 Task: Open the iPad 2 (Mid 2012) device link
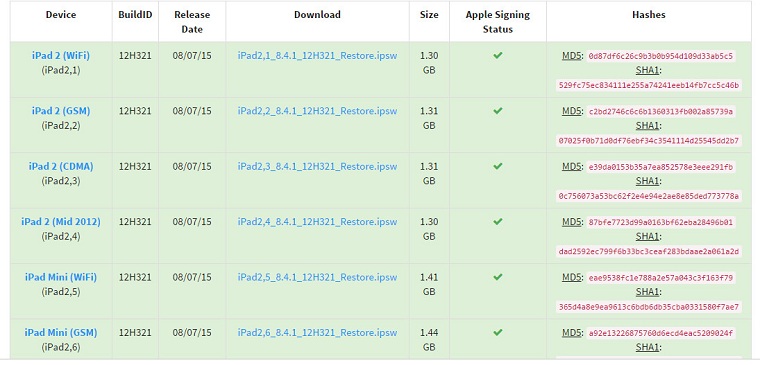click(61, 222)
